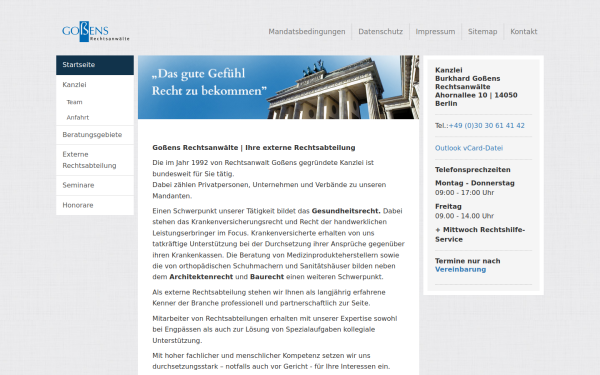Screen dimensions: 600x375
Task: Click the 'Telefonsprechzeiten' heading
Action: [x=473, y=170]
